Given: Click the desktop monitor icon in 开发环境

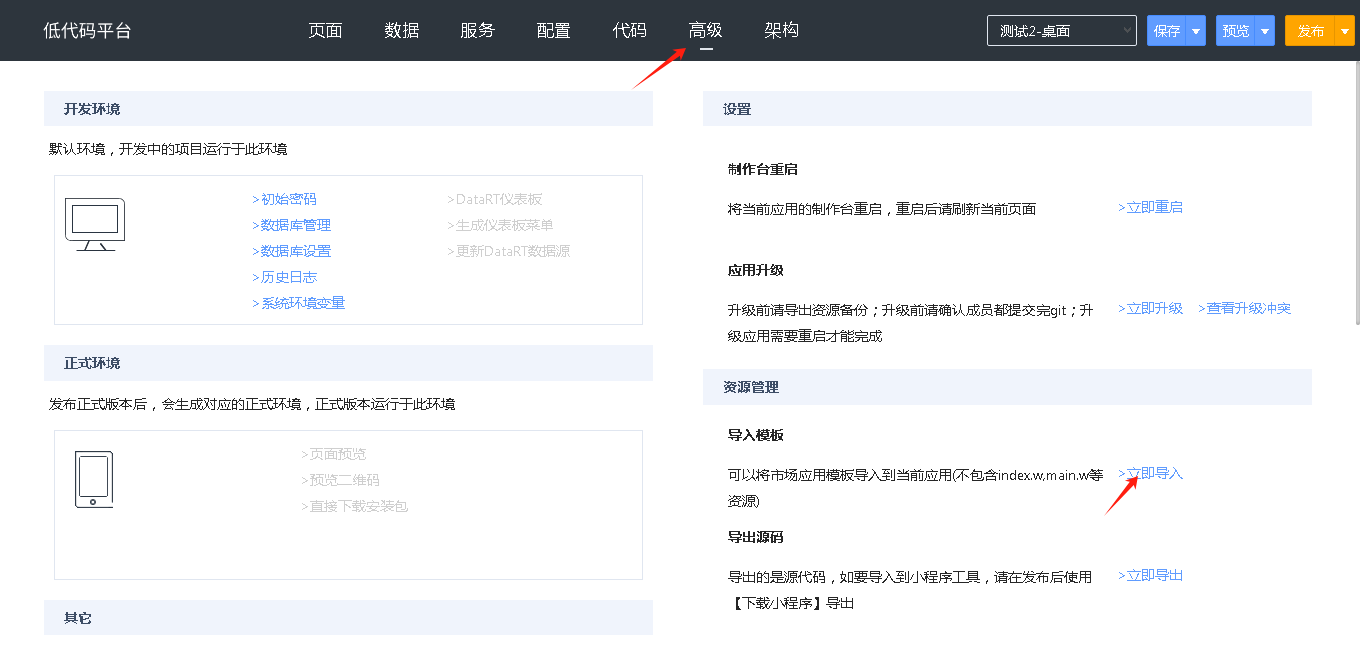Looking at the screenshot, I should (95, 223).
